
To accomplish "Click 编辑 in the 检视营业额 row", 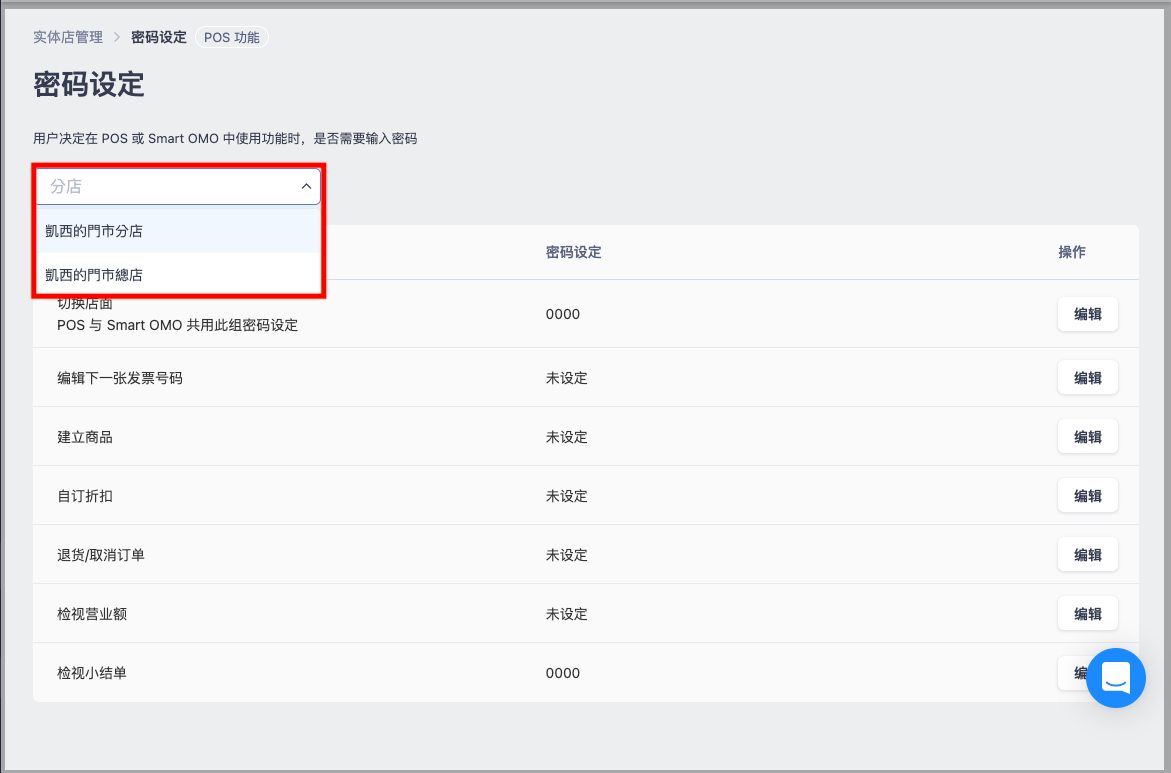I will click(1087, 613).
